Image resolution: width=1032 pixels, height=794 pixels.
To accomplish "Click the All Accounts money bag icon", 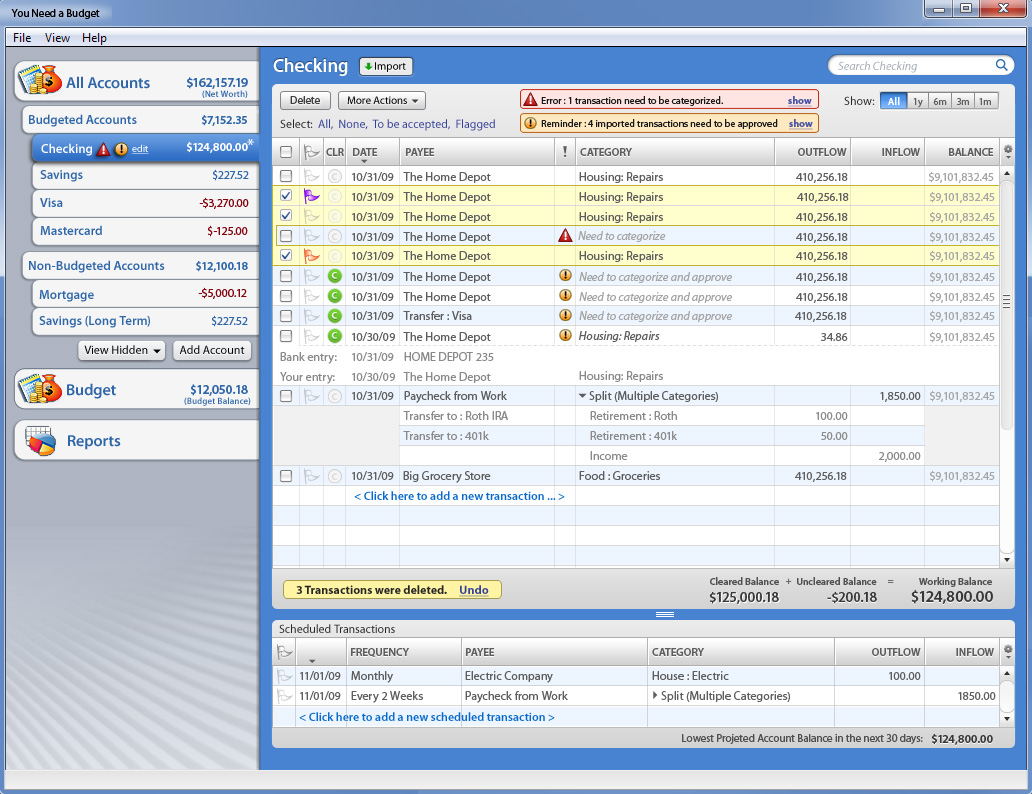I will pyautogui.click(x=39, y=80).
